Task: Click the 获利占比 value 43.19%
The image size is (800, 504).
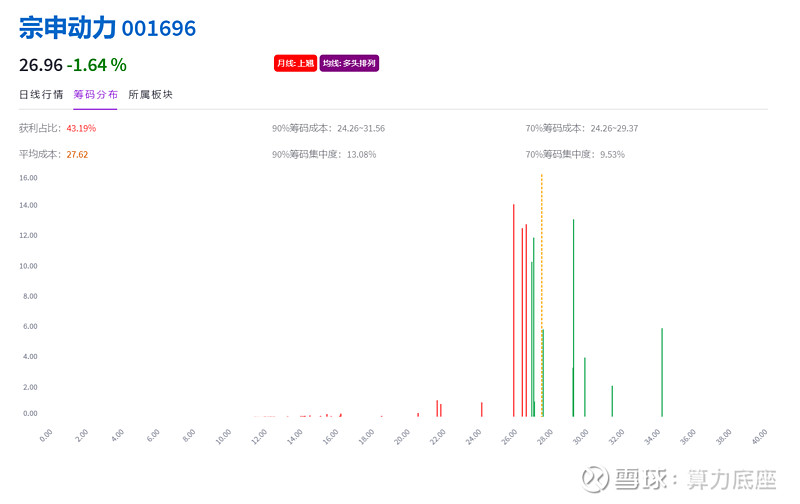Action: tap(81, 128)
